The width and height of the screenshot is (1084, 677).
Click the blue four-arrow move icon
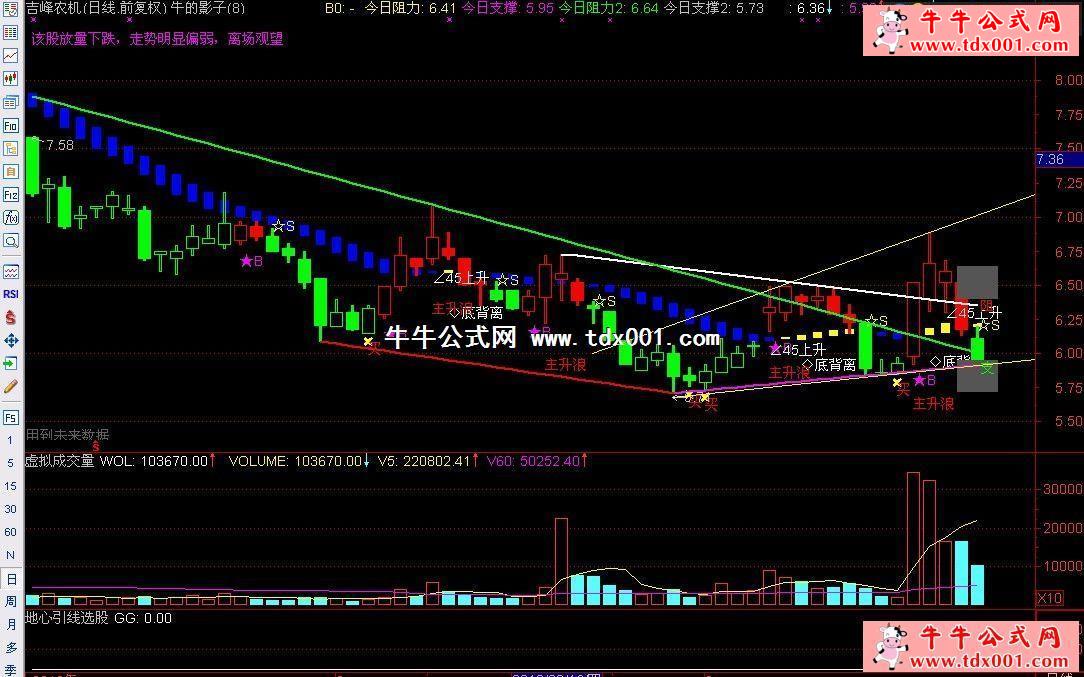coord(11,340)
